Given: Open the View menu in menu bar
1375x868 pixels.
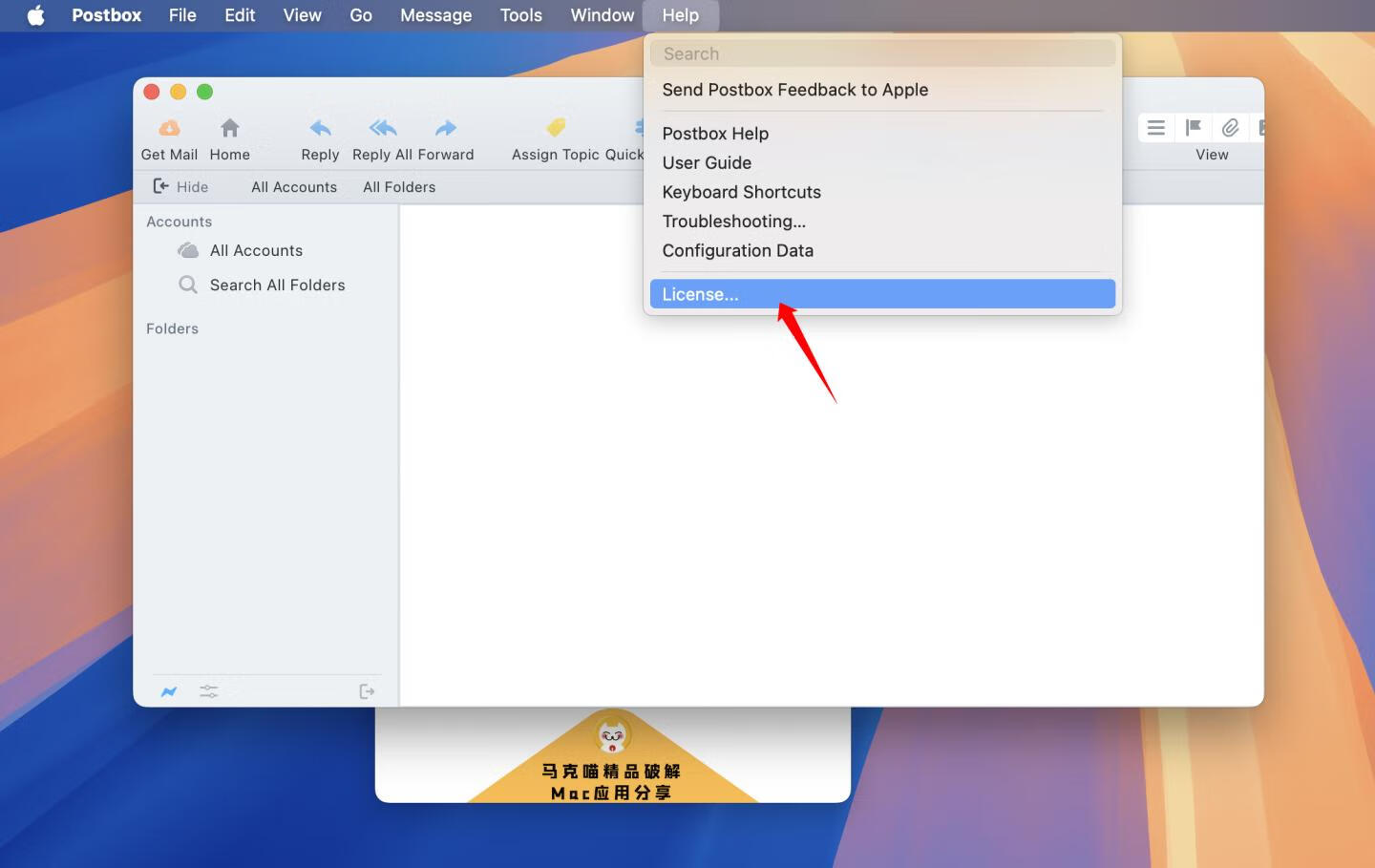Looking at the screenshot, I should coord(302,15).
